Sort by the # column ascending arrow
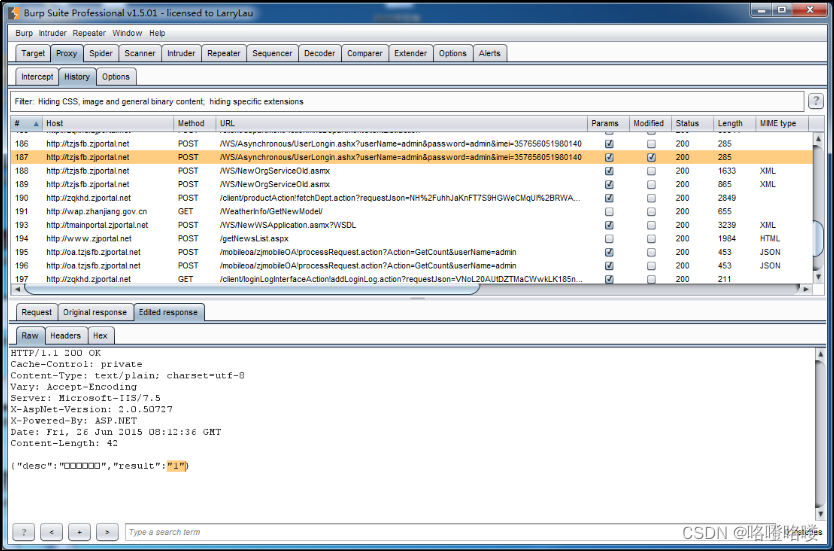Viewport: 834px width, 551px height. coord(36,123)
